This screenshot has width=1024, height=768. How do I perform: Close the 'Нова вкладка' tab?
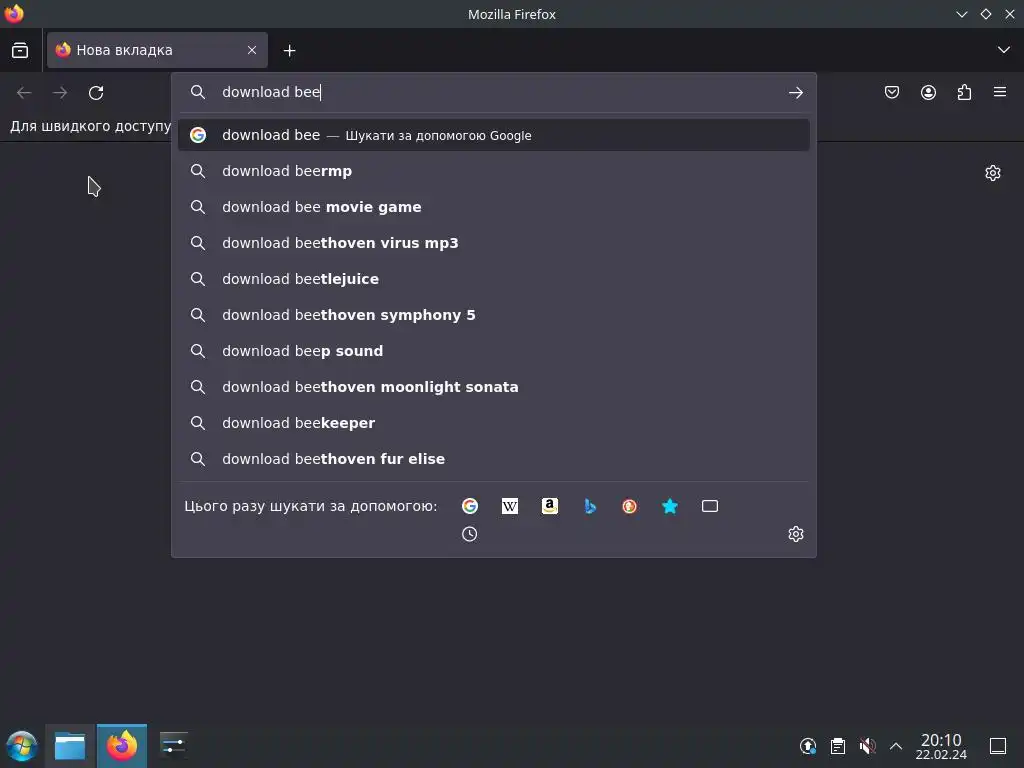tap(252, 50)
